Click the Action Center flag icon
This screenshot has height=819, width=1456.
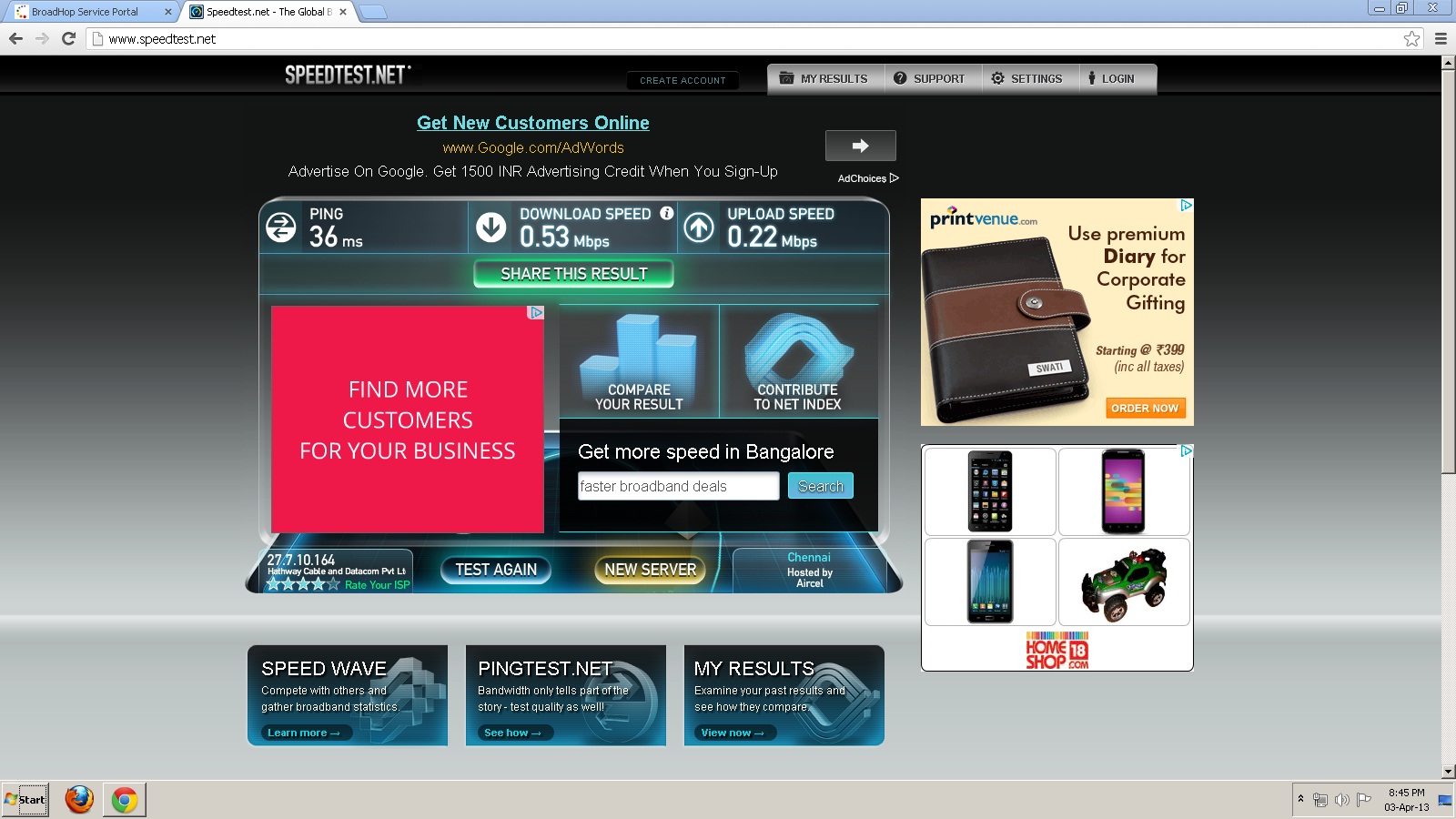[1363, 800]
